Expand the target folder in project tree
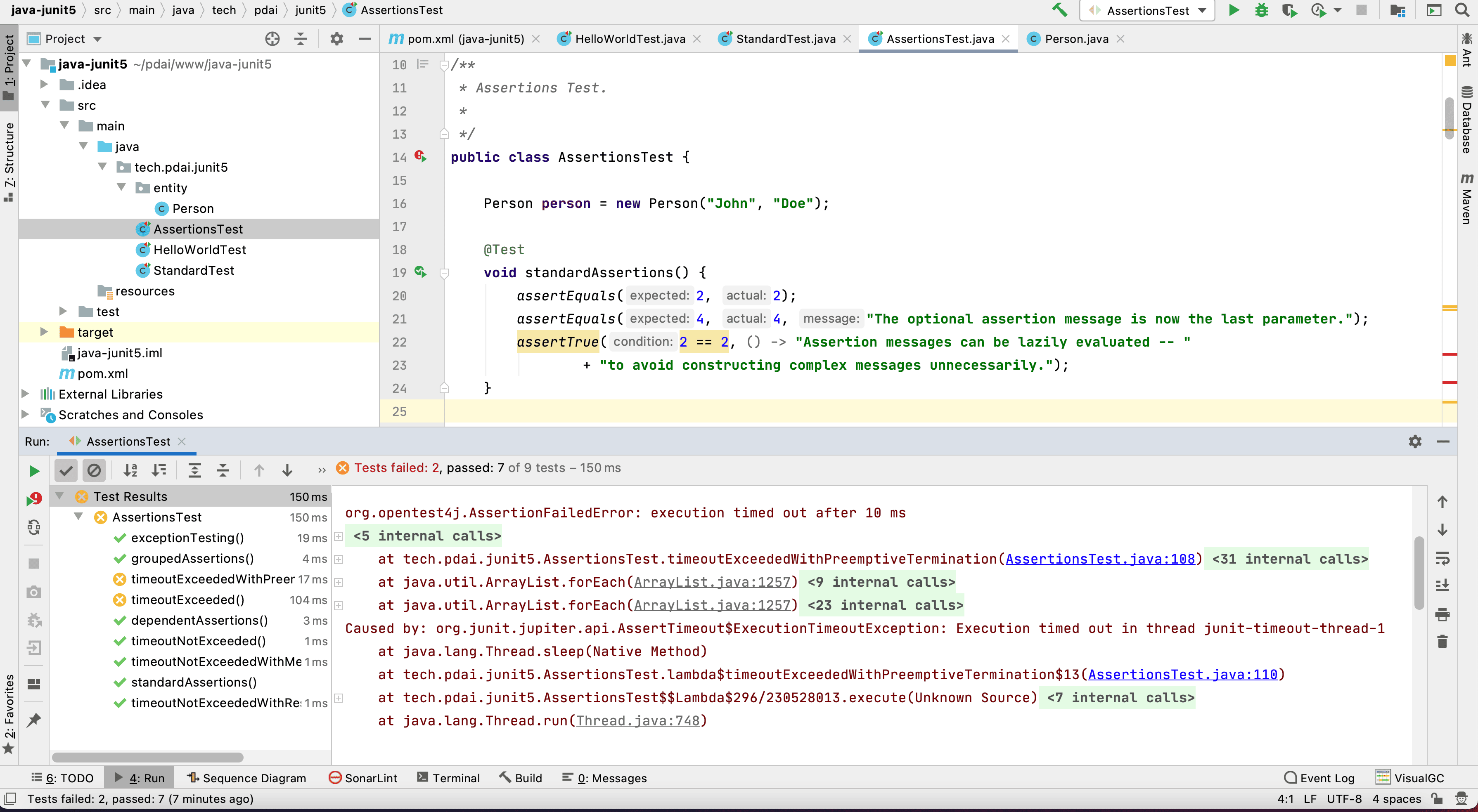The image size is (1478, 812). (44, 332)
